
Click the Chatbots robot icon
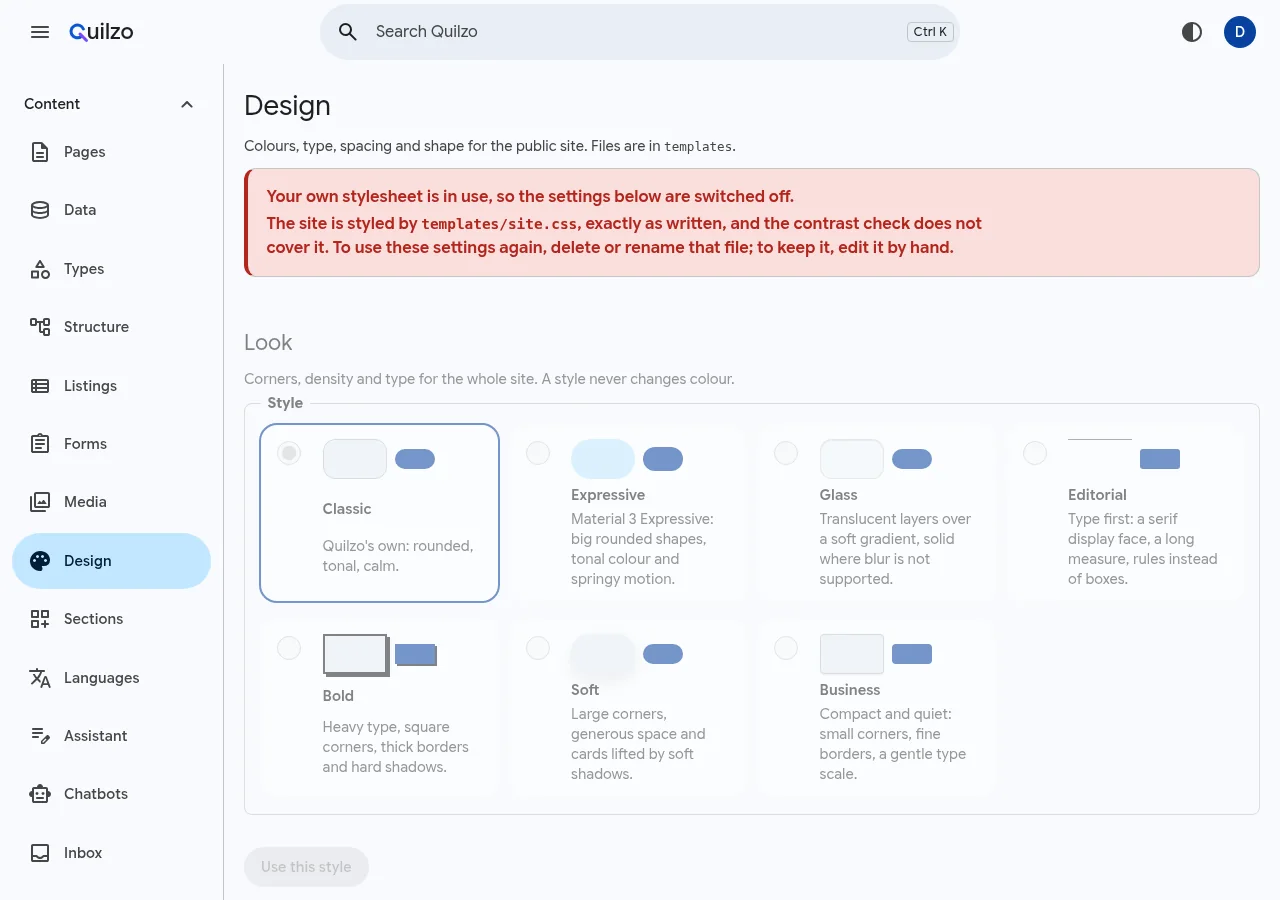pyautogui.click(x=40, y=794)
